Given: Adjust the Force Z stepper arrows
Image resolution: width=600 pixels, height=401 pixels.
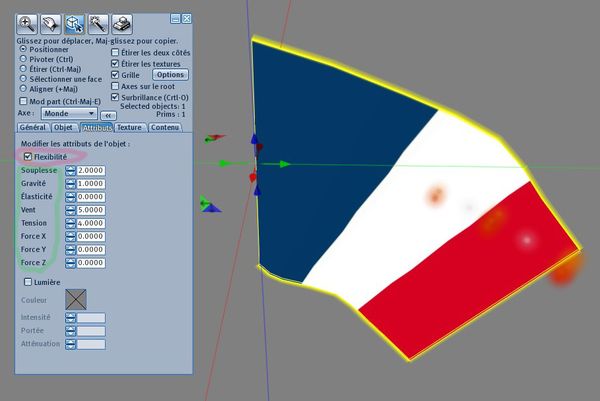Looking at the screenshot, I should [x=70, y=263].
